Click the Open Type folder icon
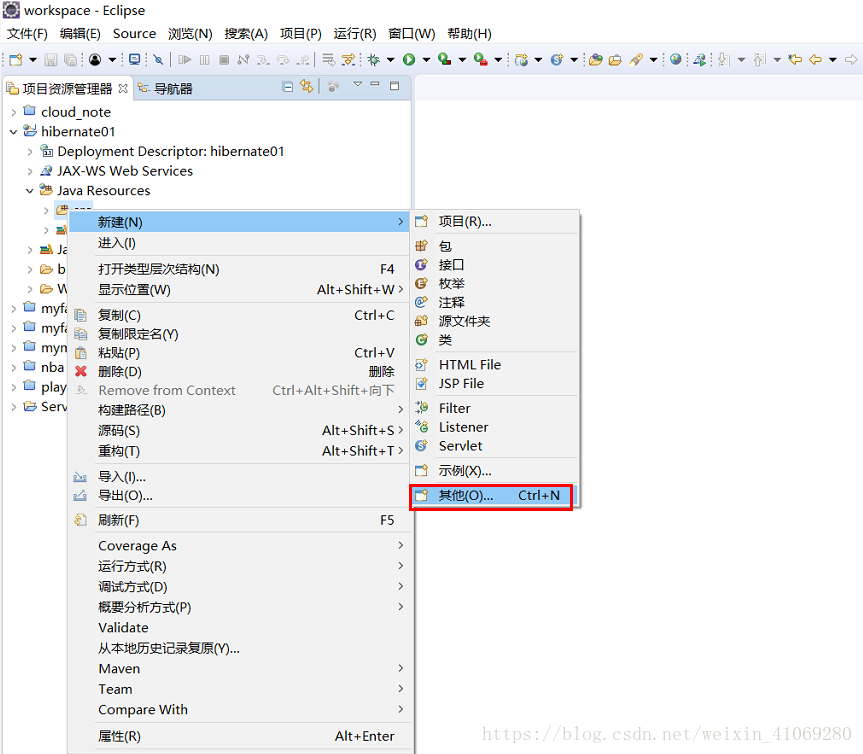 tap(596, 59)
